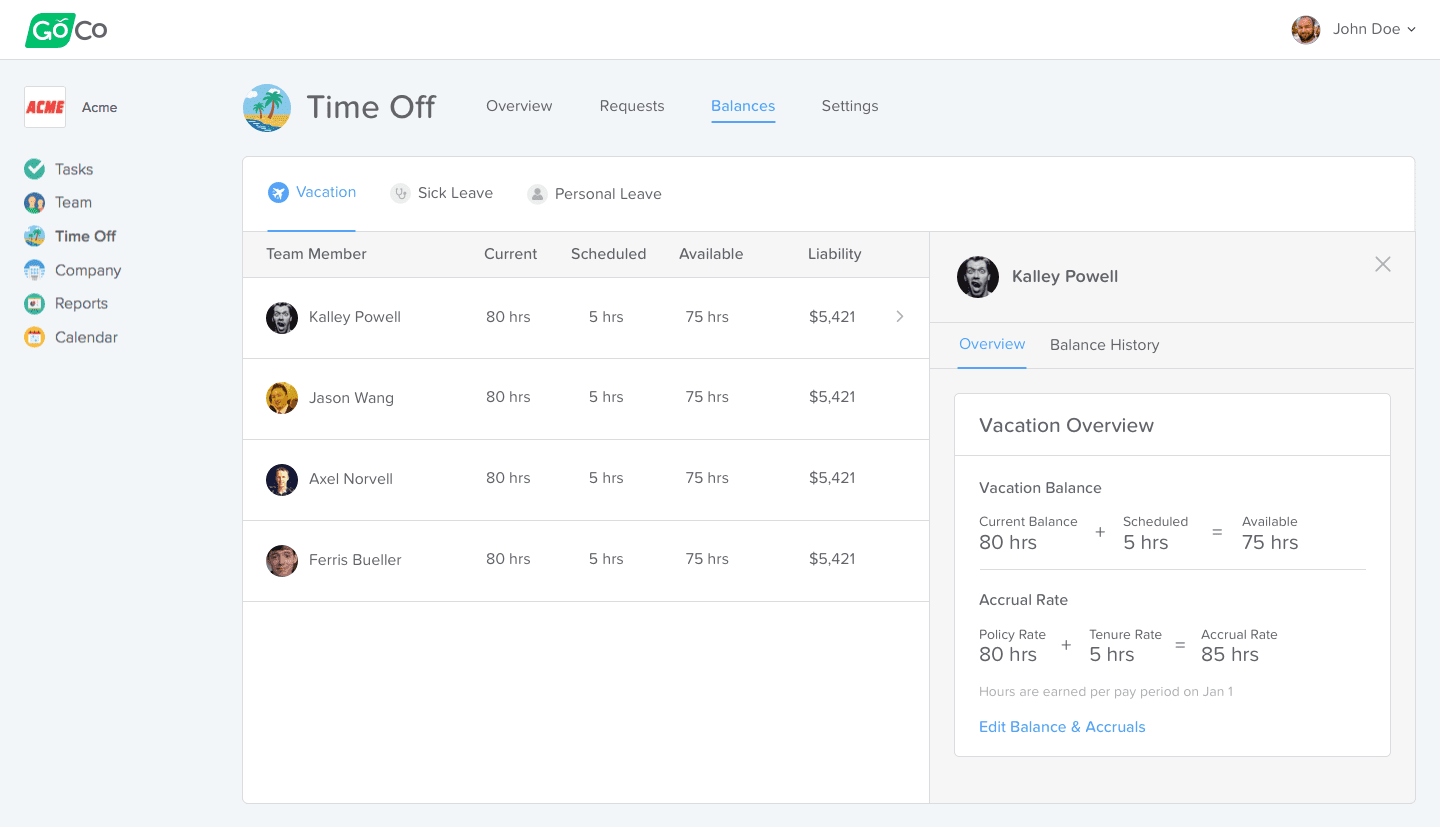Click Edit Balance & Accruals link

point(1062,727)
